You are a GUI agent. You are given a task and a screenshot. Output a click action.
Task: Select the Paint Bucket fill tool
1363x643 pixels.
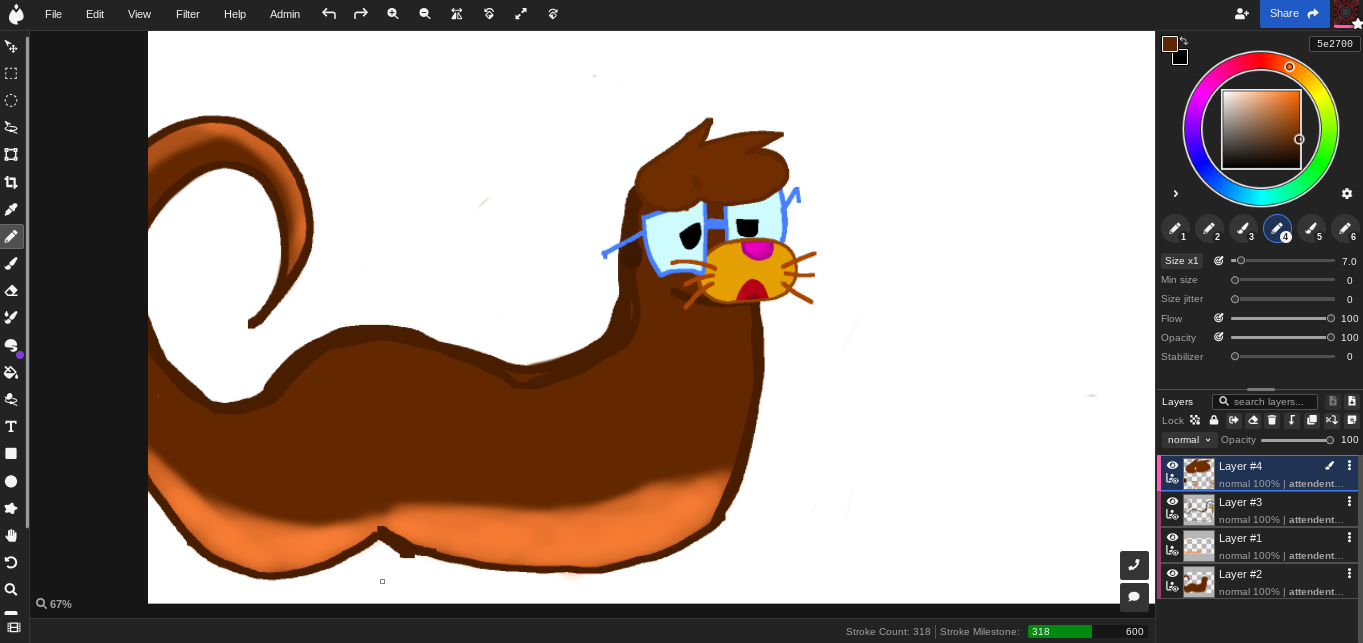tap(11, 372)
